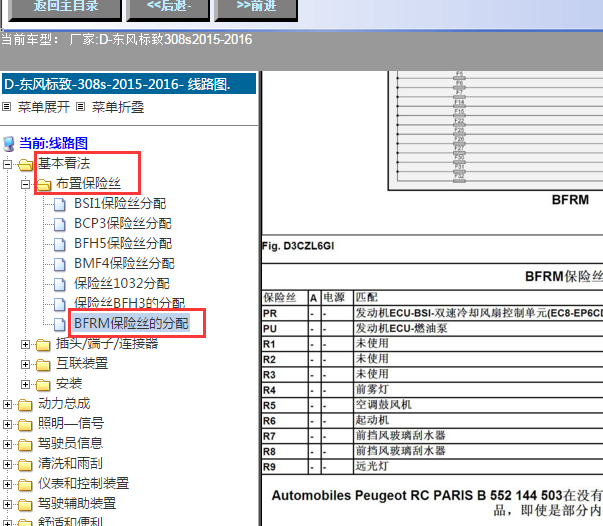This screenshot has width=603, height=526.
Task: Click the 菜单折叠 list icon
Action: [x=80, y=107]
